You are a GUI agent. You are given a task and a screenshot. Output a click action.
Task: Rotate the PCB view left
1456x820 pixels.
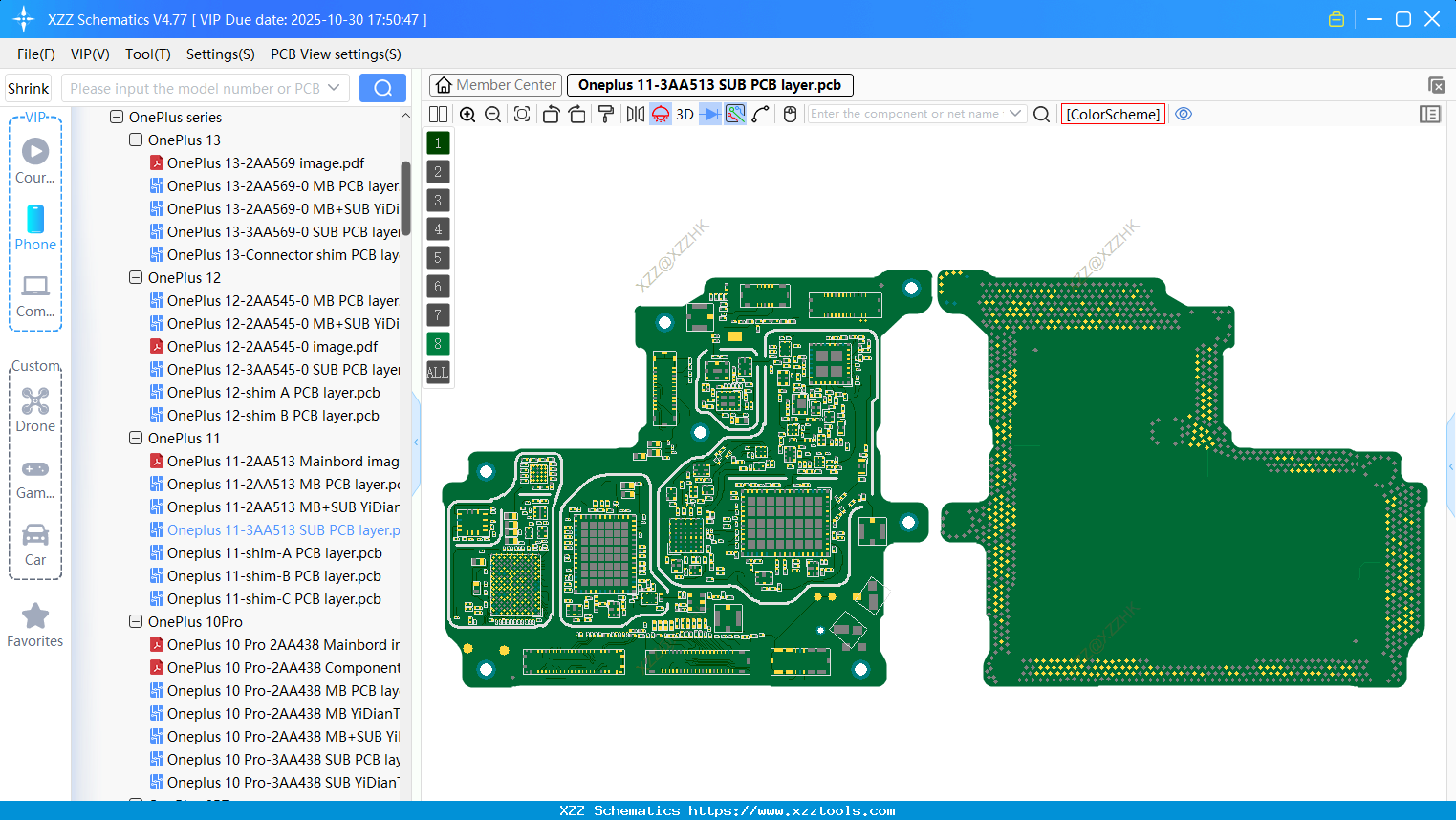click(x=551, y=114)
